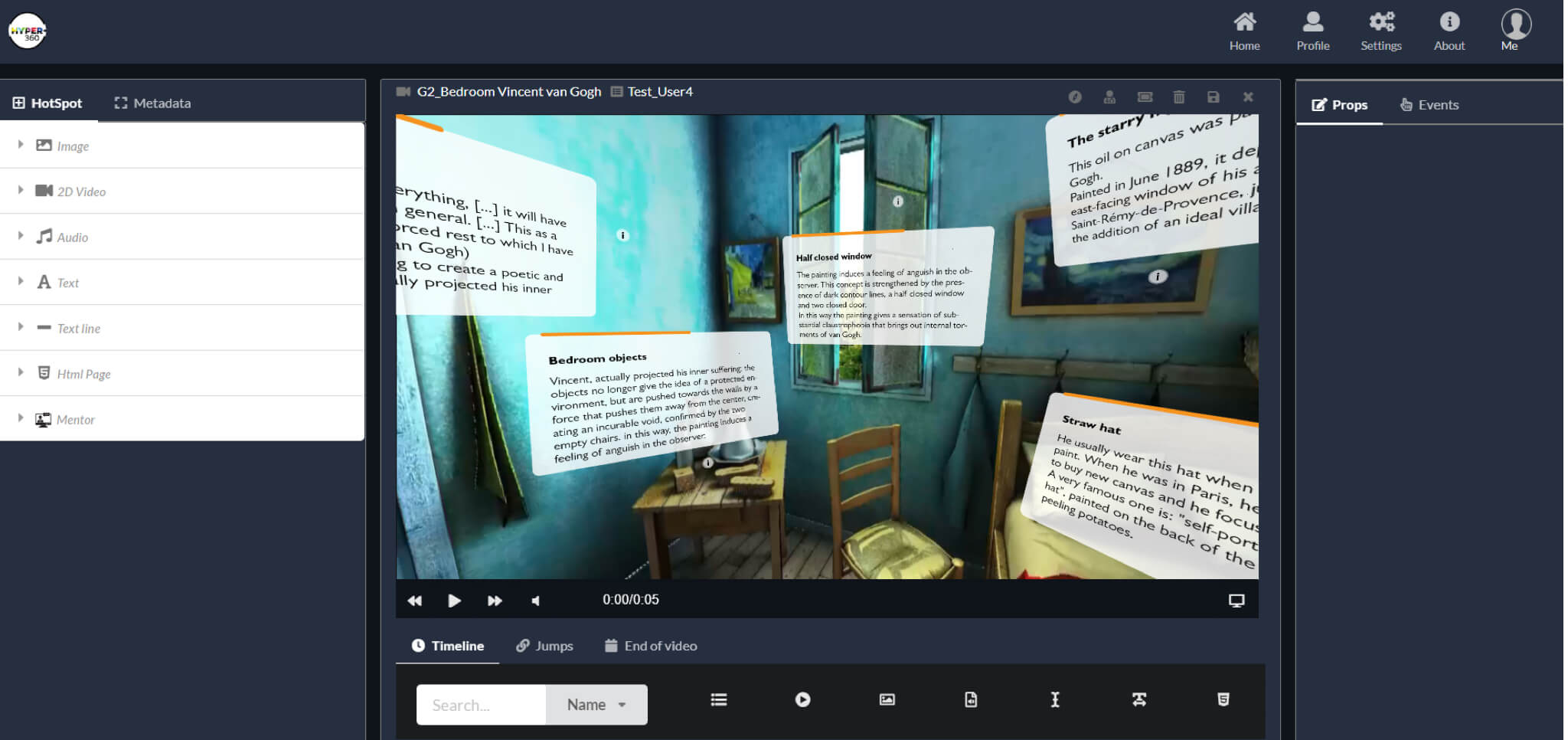This screenshot has width=1568, height=740.
Task: Switch to the Timeline tab
Action: coord(447,646)
